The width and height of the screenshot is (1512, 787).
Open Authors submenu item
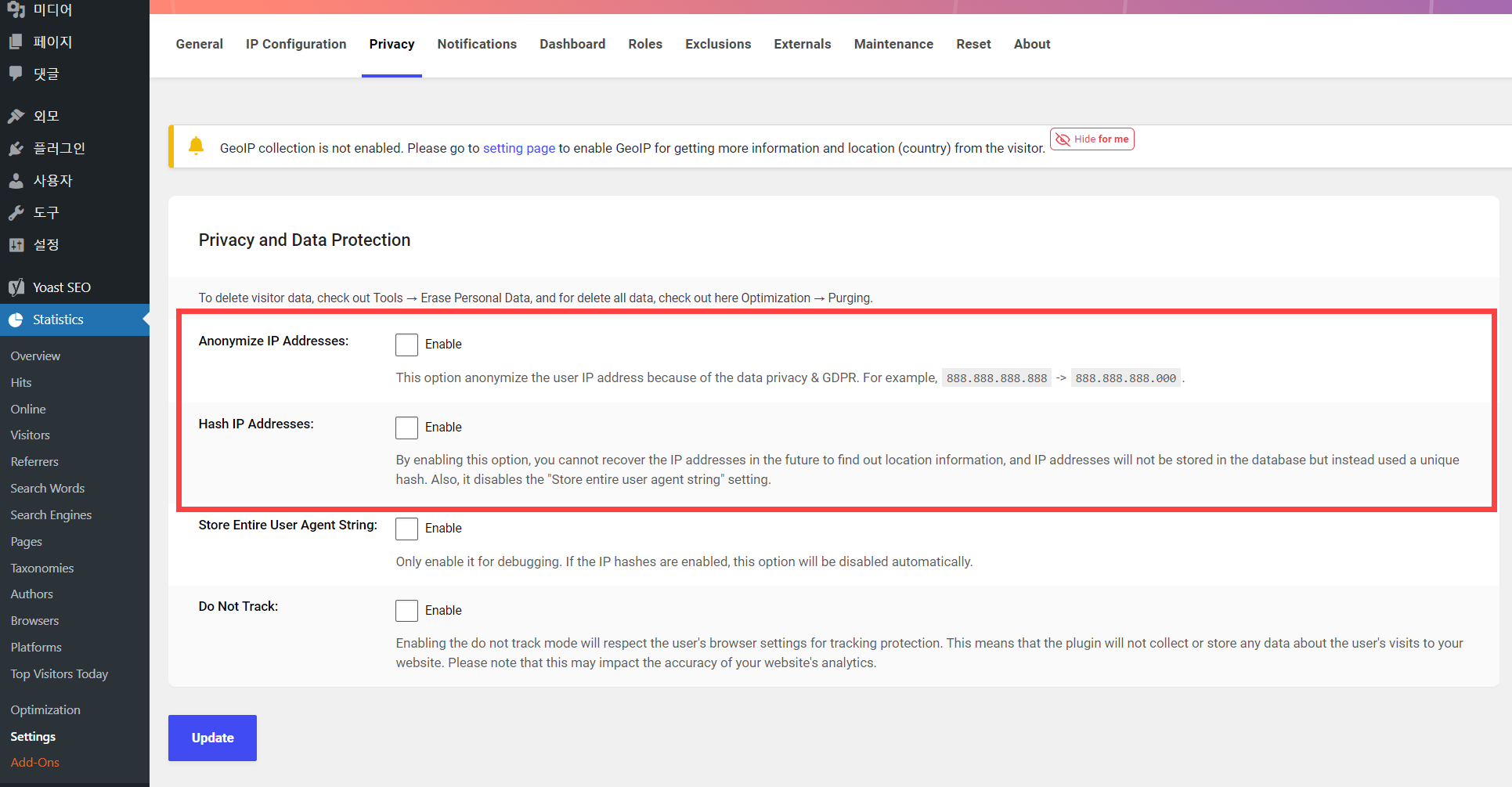click(31, 594)
